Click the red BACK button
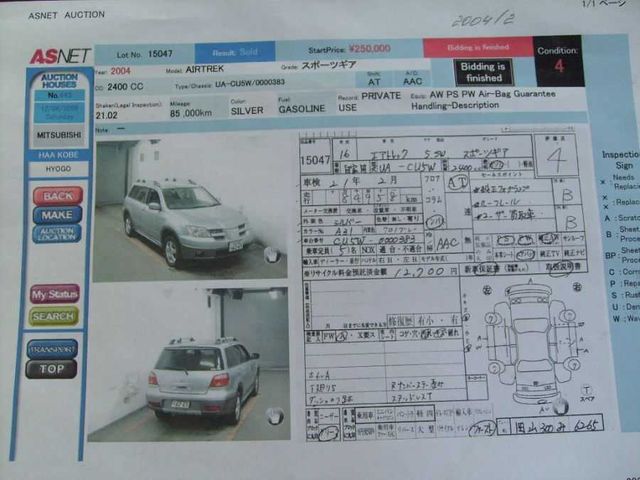 58,196
